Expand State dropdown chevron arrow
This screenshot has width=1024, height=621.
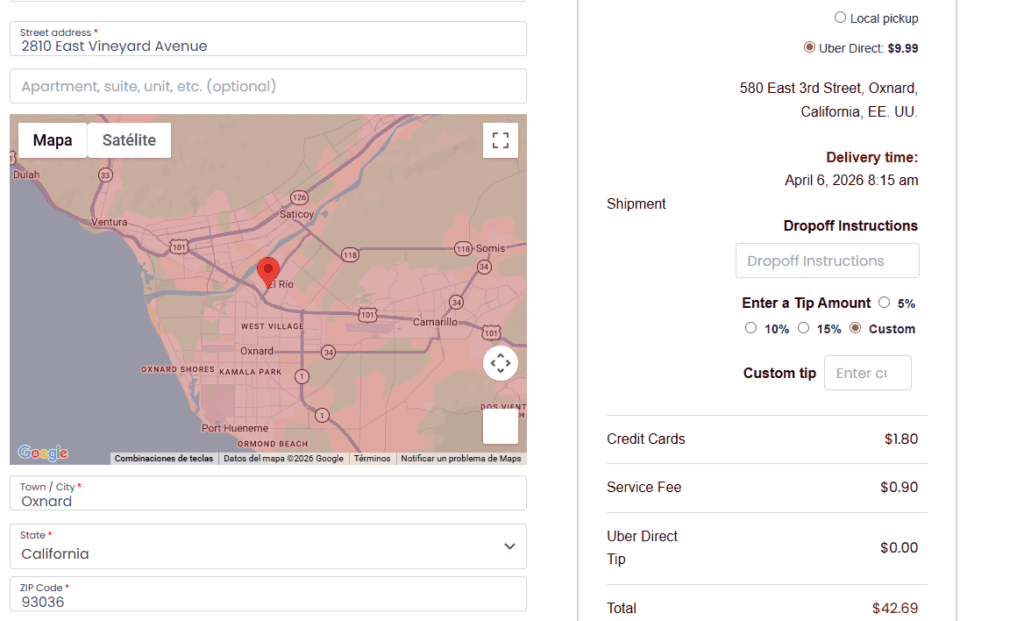509,547
